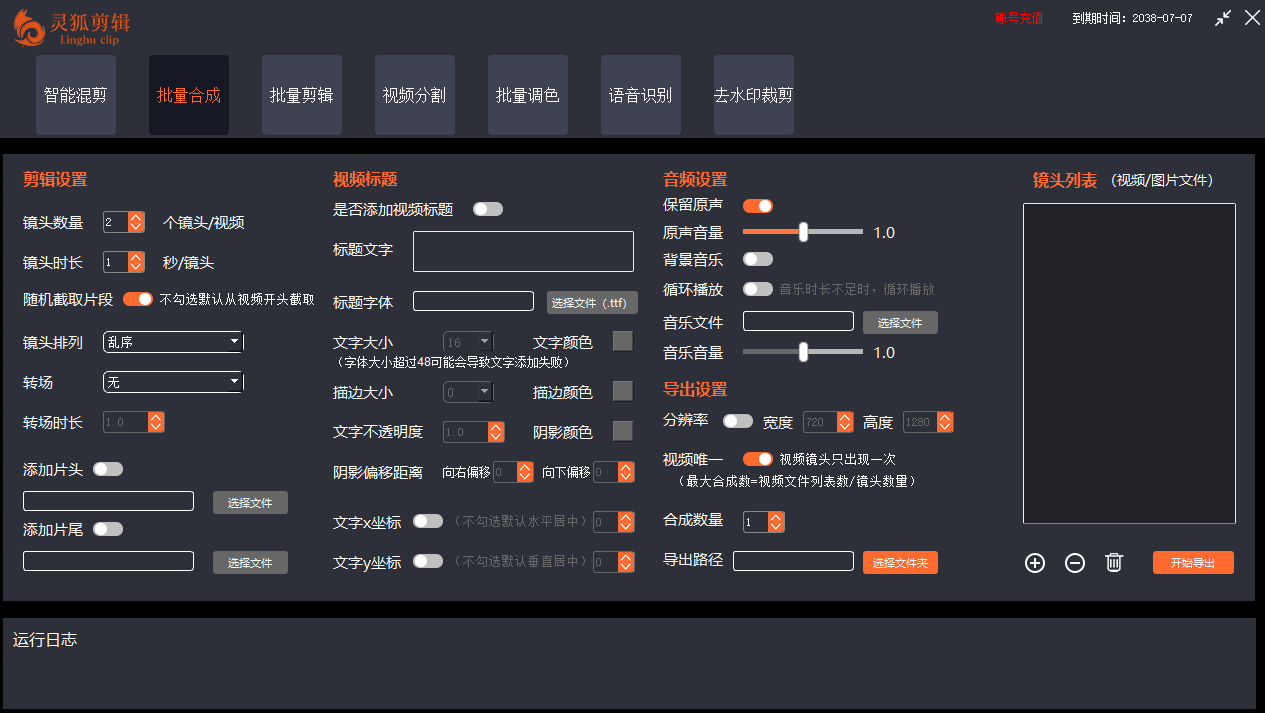
Task: Click 选择文件夹 for the export path
Action: point(899,562)
